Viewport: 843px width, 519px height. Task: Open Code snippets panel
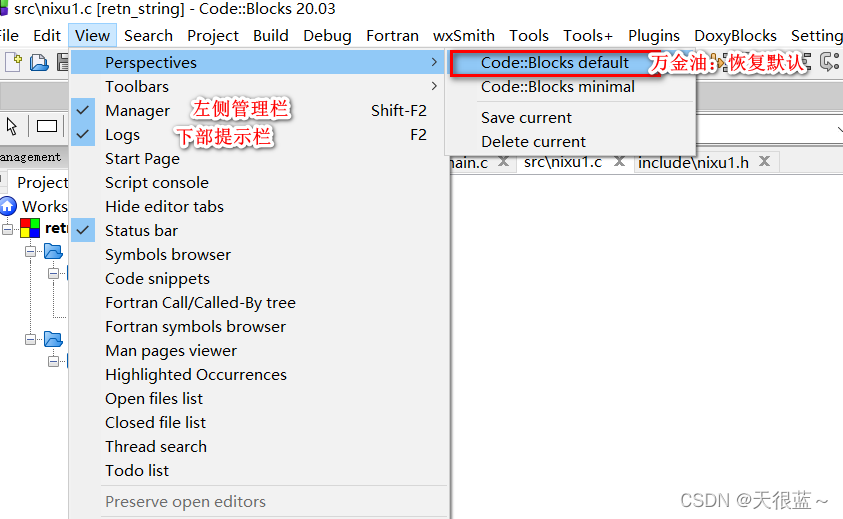coord(260,279)
